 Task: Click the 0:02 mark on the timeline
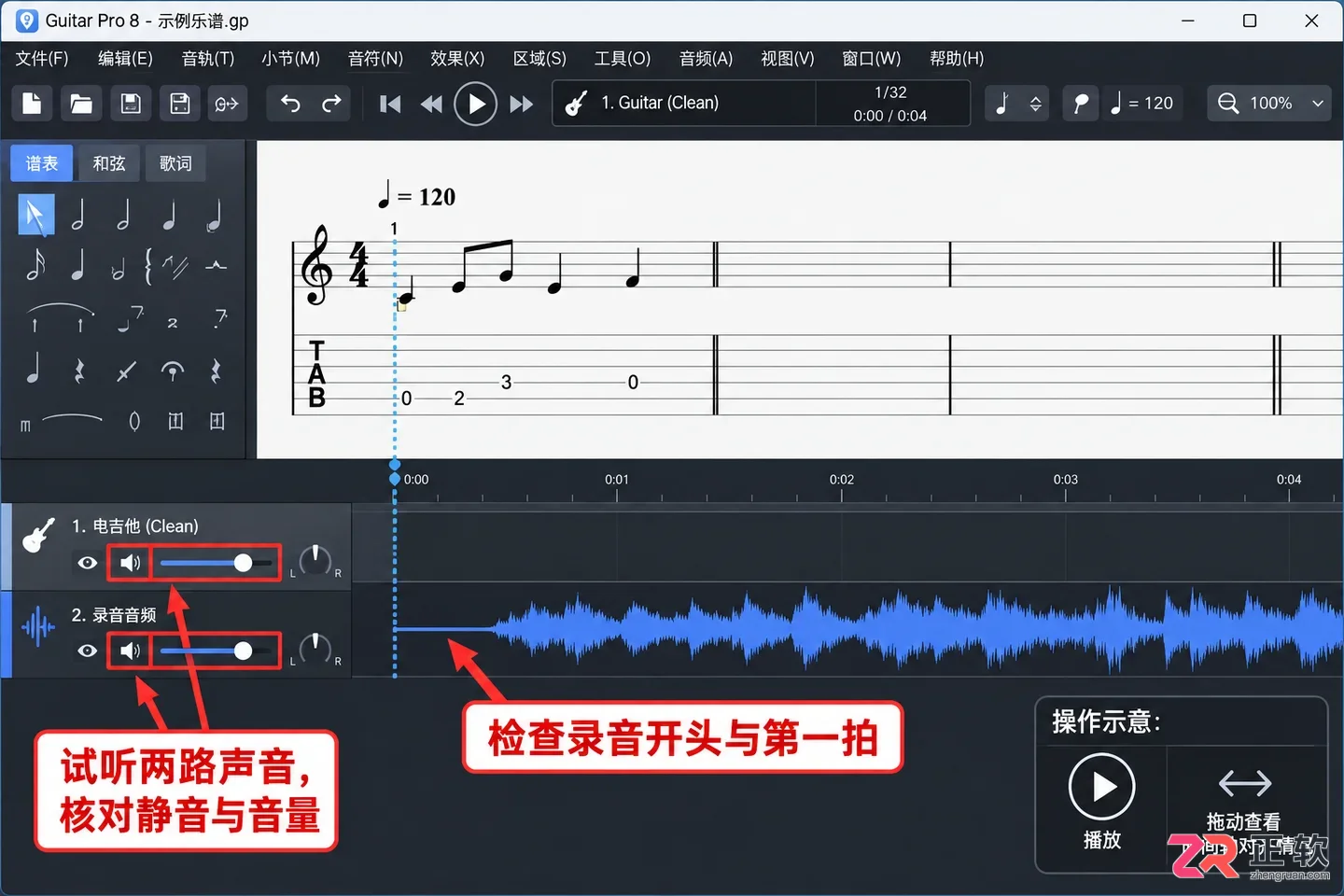coord(842,480)
